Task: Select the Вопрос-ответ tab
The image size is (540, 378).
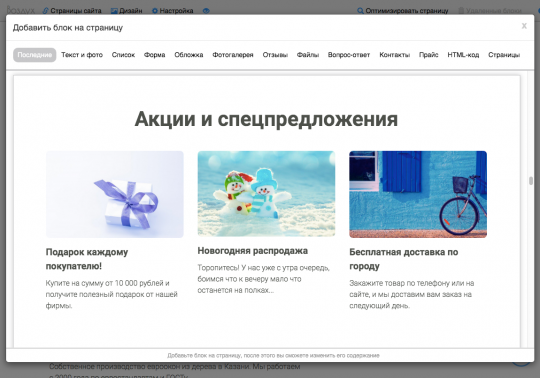Action: 349,55
